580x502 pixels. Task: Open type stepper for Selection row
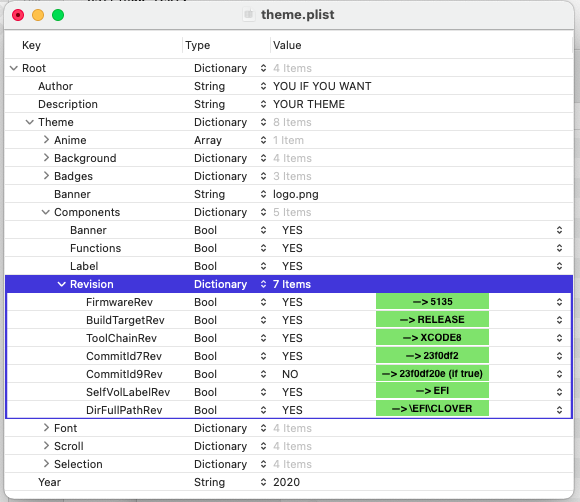coord(263,464)
